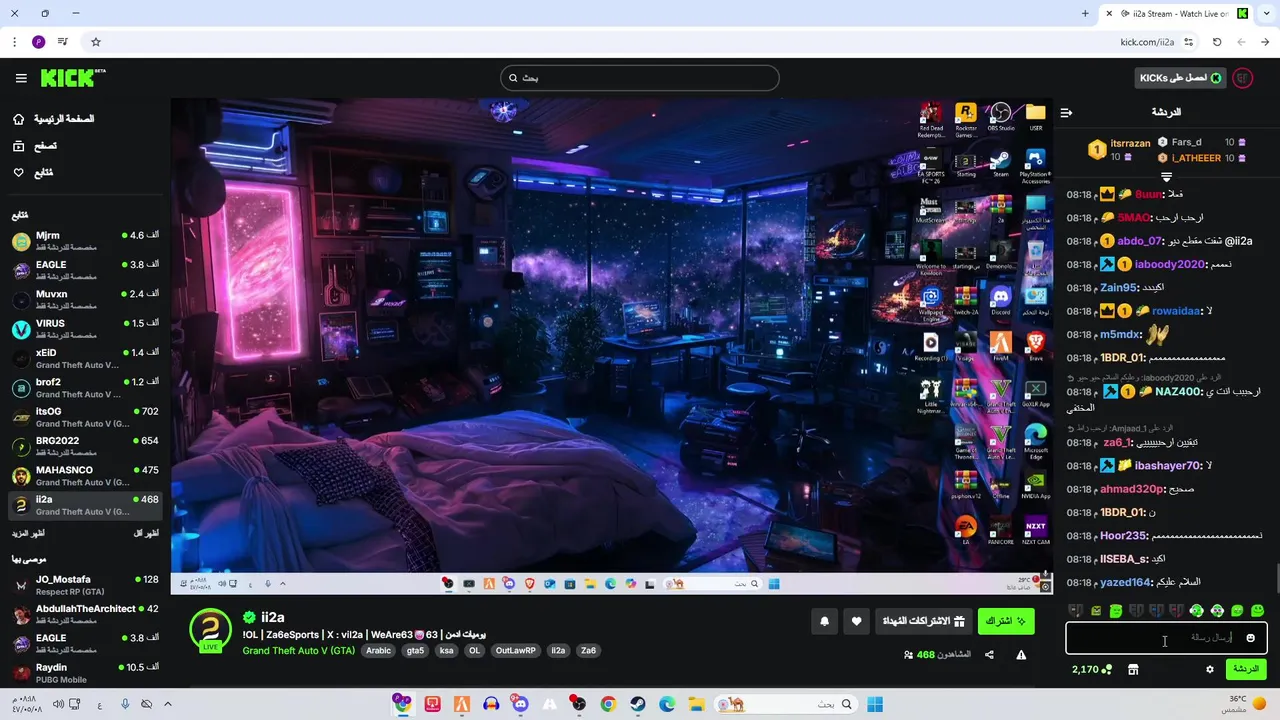Open the brof2 channel in sidebar
The height and width of the screenshot is (720, 1280).
85,388
